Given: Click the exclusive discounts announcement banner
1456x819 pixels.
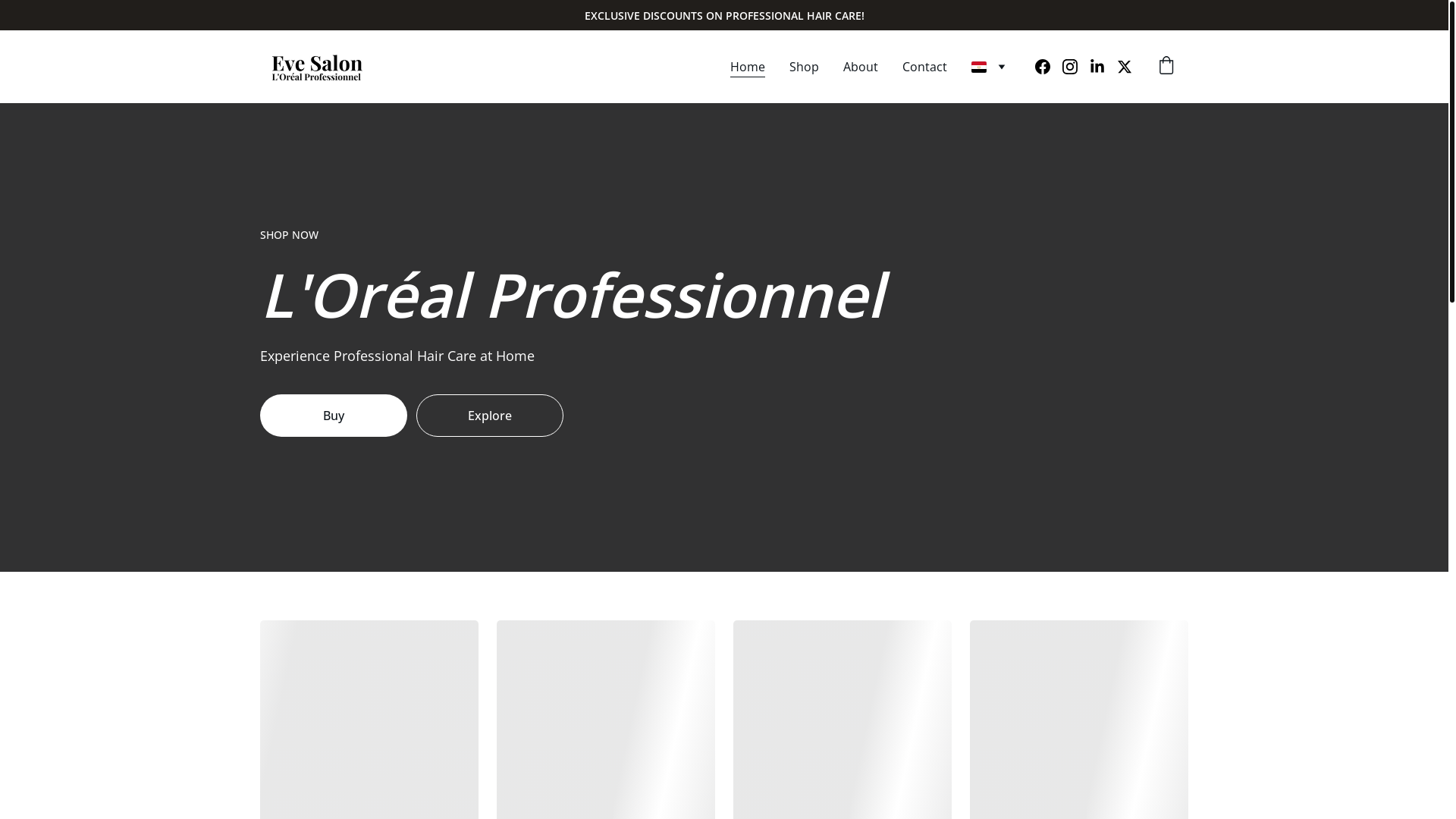Looking at the screenshot, I should click(724, 15).
